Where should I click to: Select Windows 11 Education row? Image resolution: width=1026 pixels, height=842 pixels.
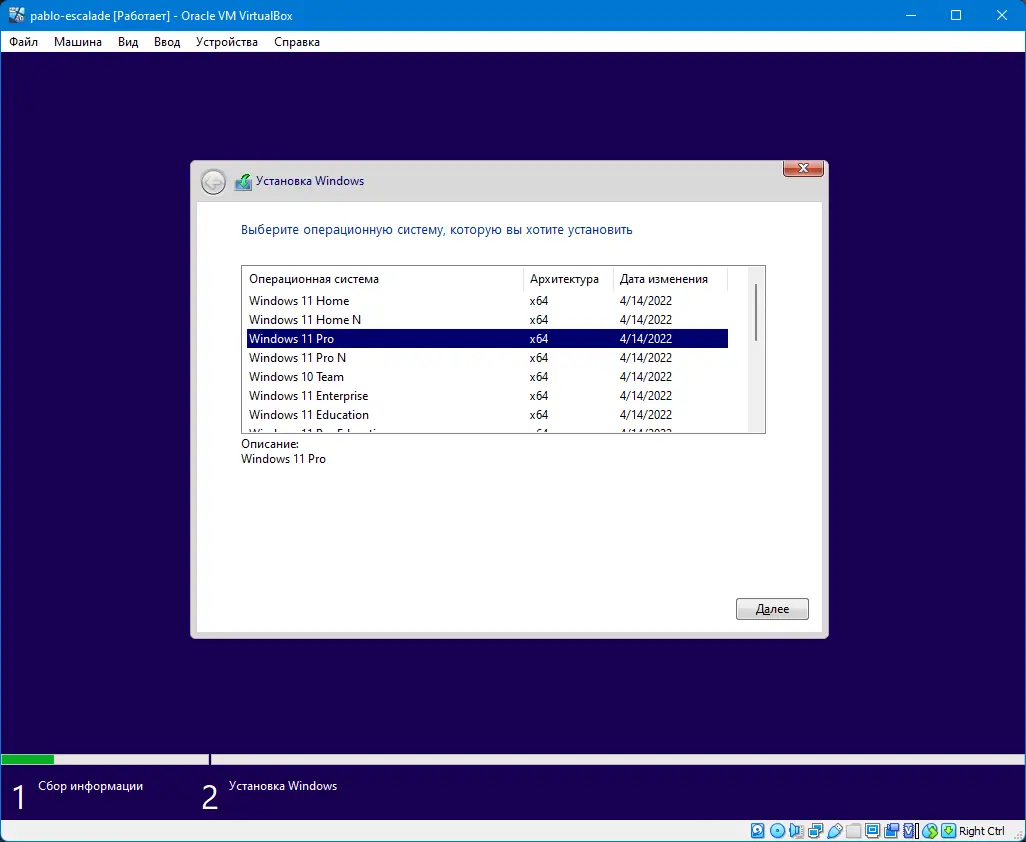[x=487, y=415]
